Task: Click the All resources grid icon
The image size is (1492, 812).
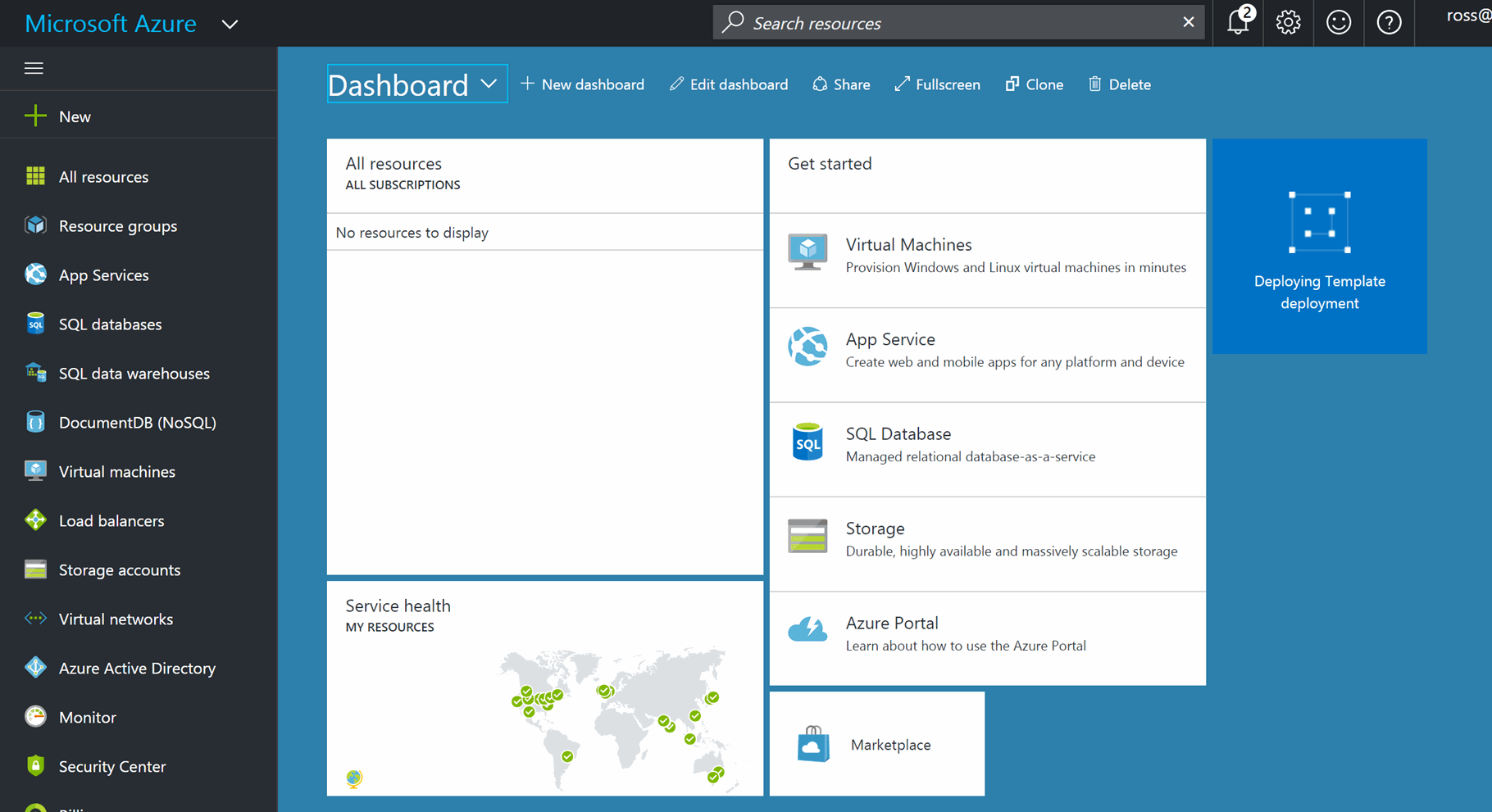Action: pos(35,176)
